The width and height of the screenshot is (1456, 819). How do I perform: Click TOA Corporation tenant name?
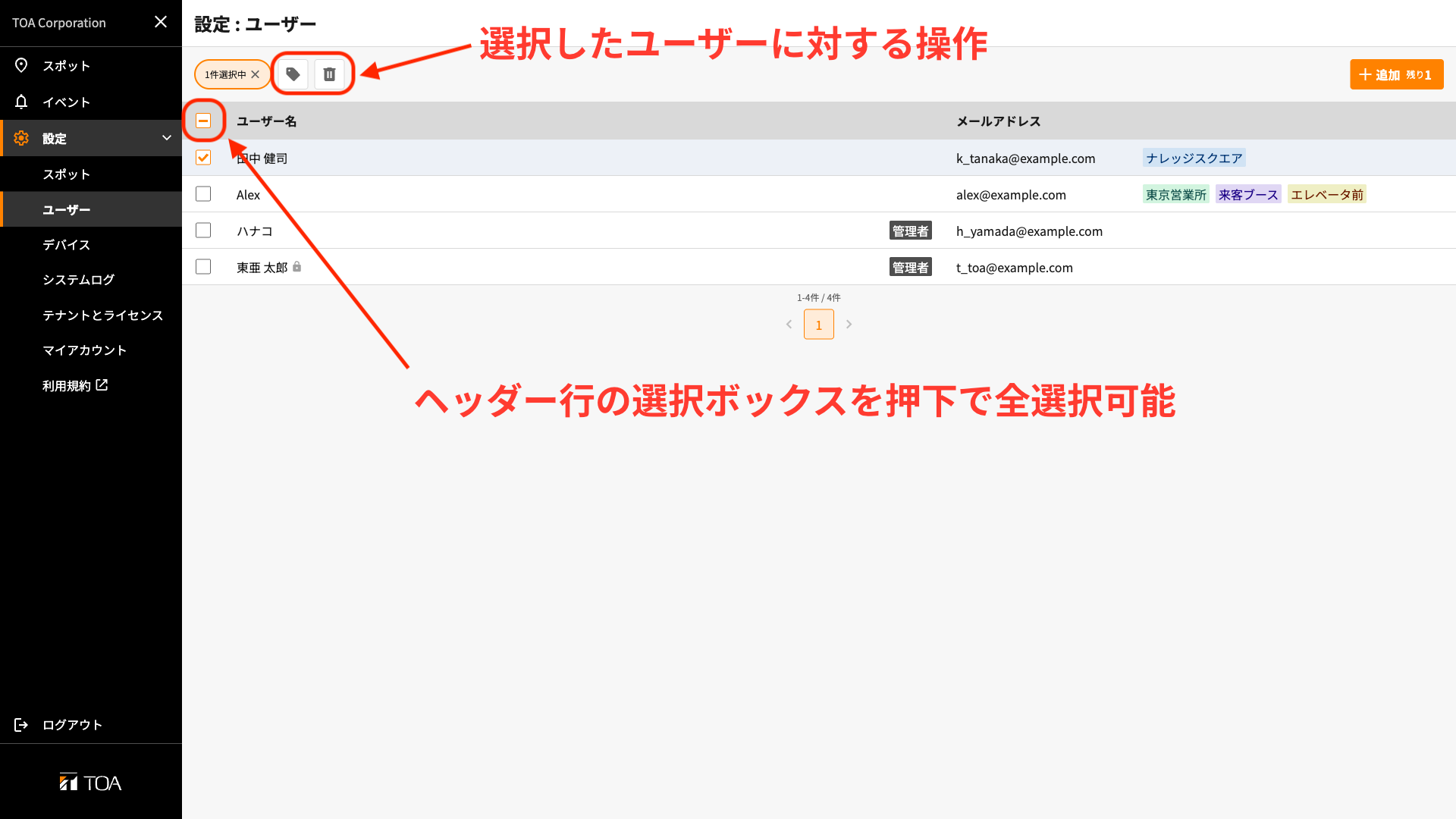59,23
